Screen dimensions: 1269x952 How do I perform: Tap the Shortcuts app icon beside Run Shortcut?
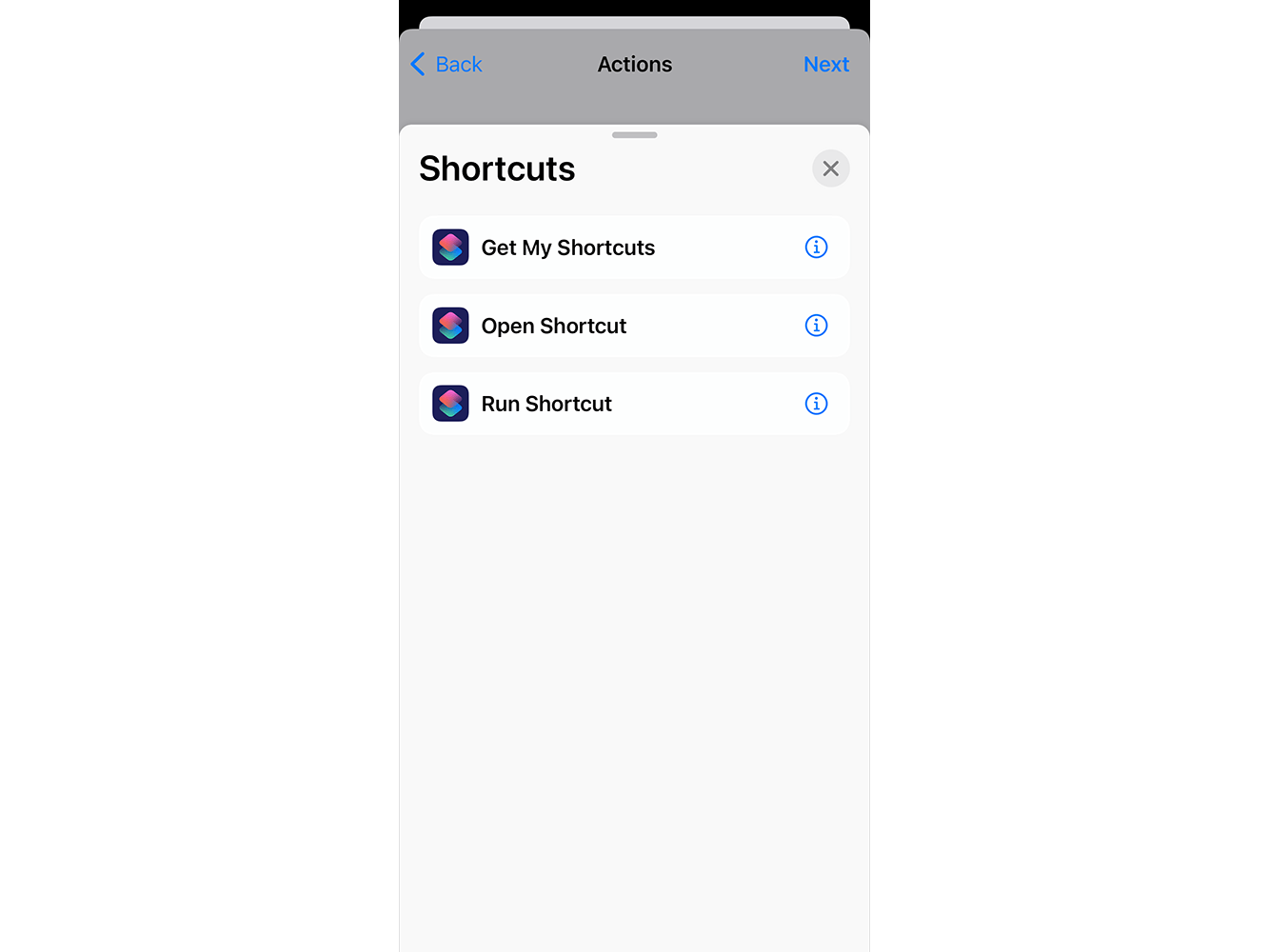(x=450, y=404)
